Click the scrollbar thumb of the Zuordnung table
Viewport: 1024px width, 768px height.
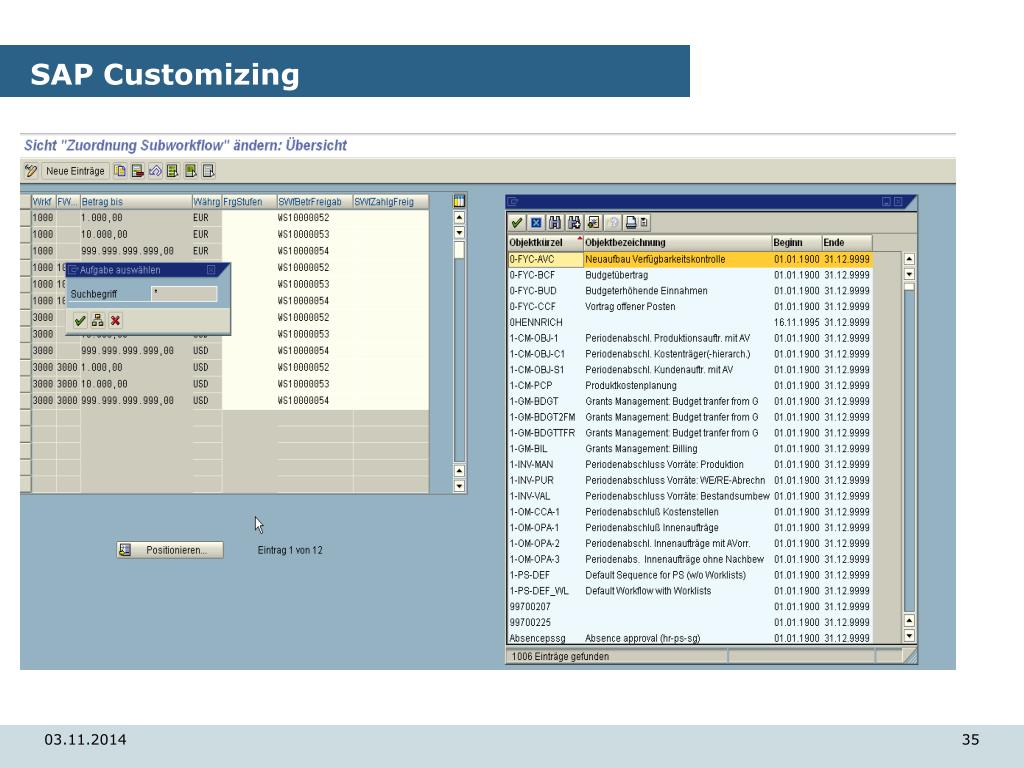point(459,250)
